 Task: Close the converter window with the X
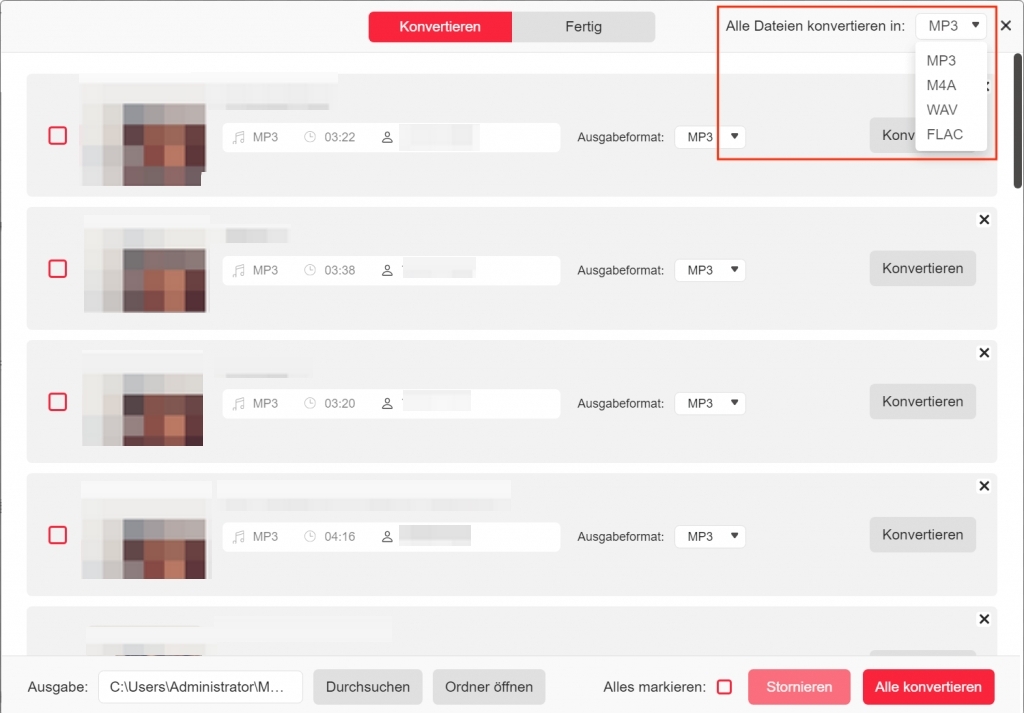pos(1006,25)
